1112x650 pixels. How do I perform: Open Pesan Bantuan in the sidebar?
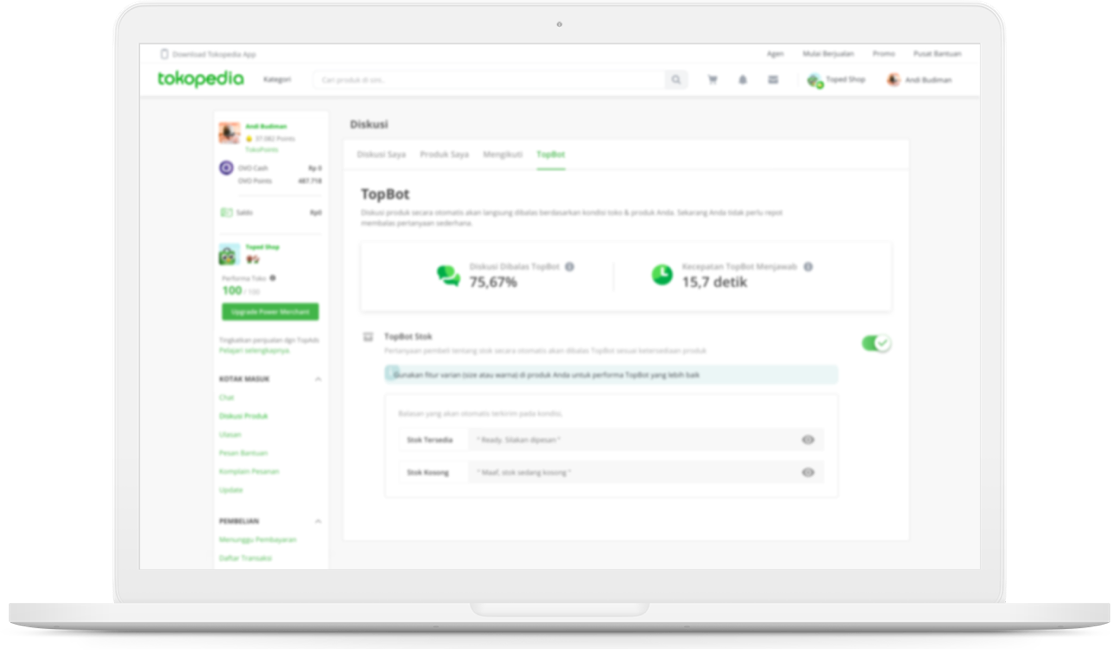coord(243,453)
